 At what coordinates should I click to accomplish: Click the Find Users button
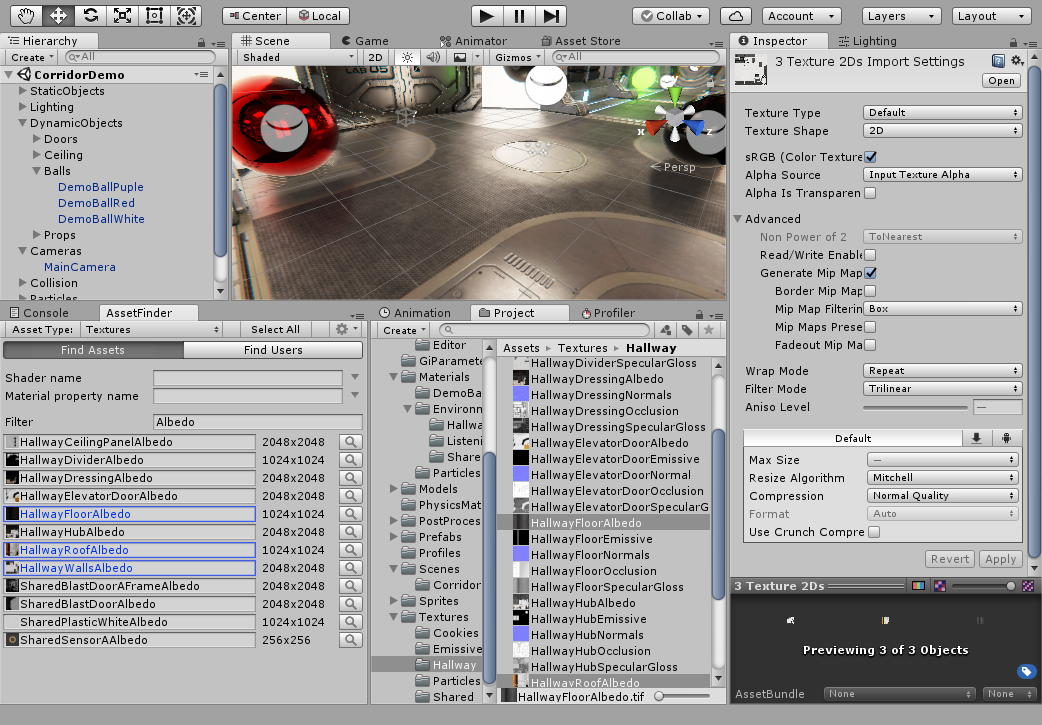[273, 350]
